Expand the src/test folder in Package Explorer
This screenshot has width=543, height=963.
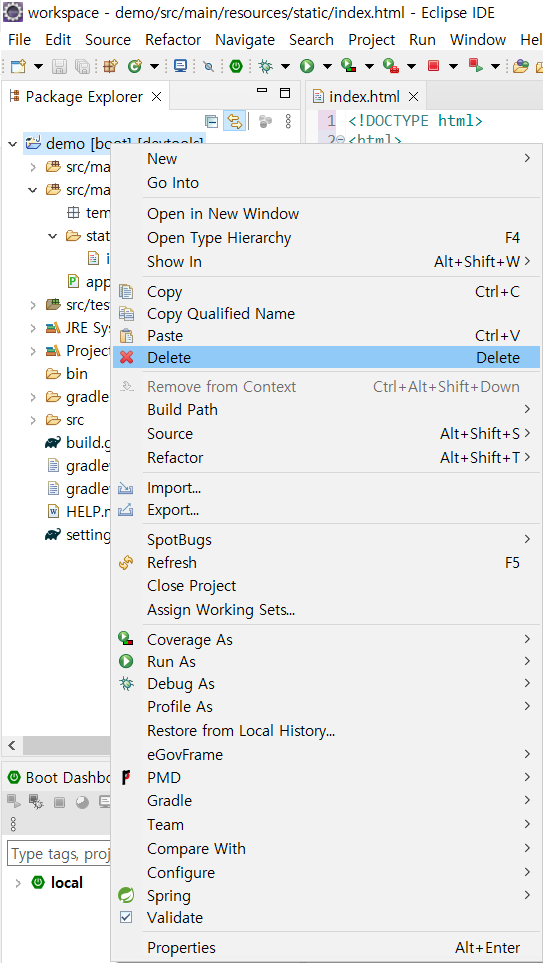33,305
